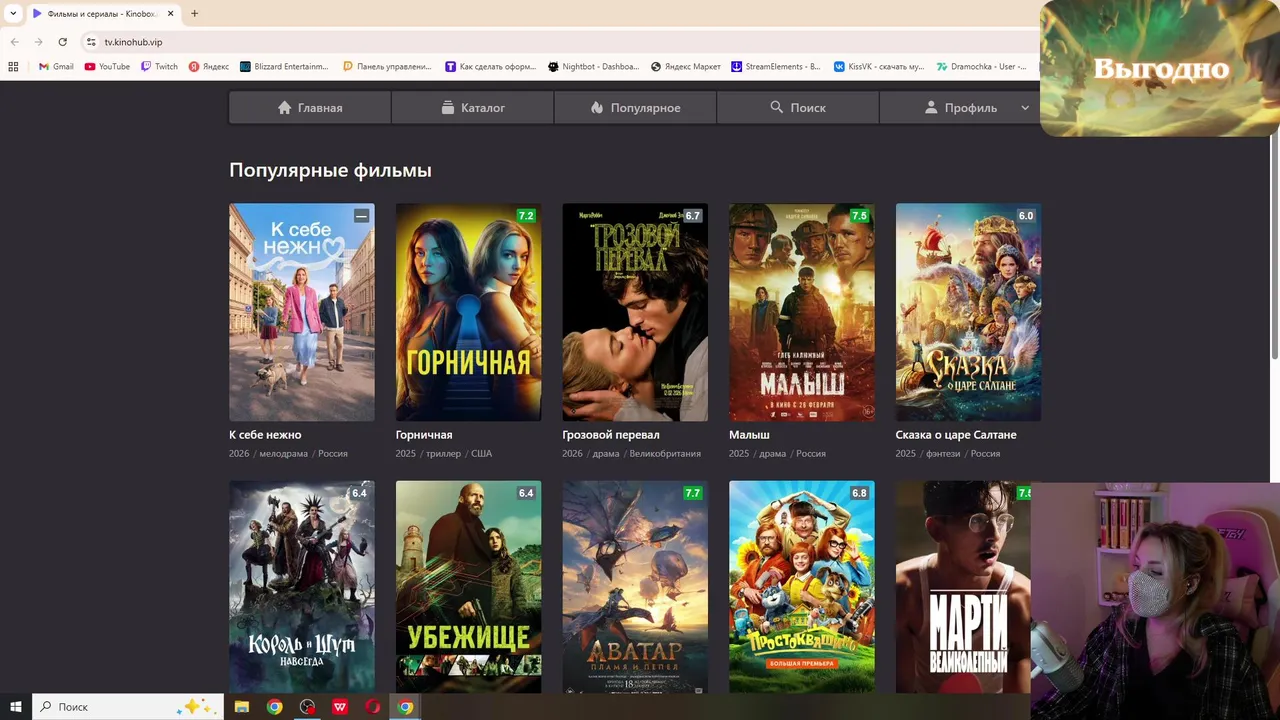The width and height of the screenshot is (1280, 720).
Task: Open the Gmail bookmark
Action: click(x=56, y=67)
